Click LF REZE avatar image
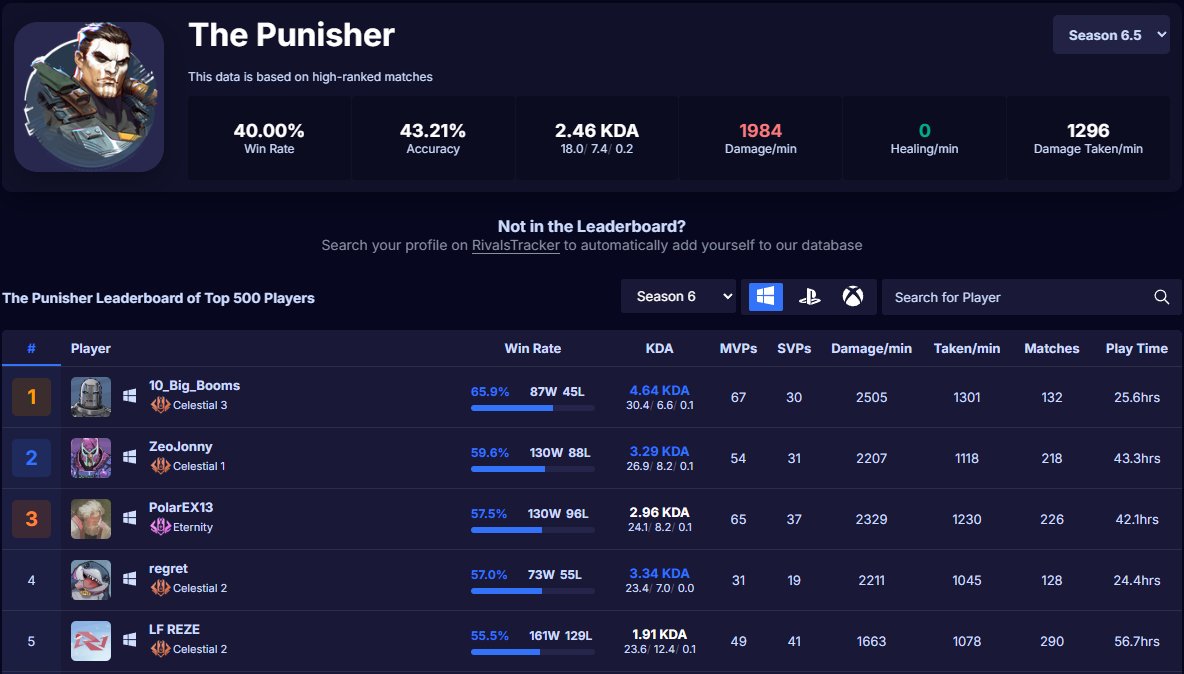Image resolution: width=1184 pixels, height=674 pixels. coord(91,641)
